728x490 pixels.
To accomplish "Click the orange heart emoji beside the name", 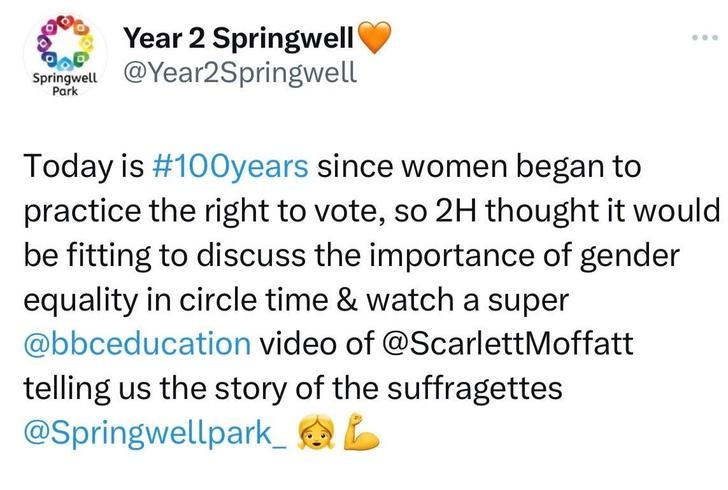I will [x=373, y=38].
